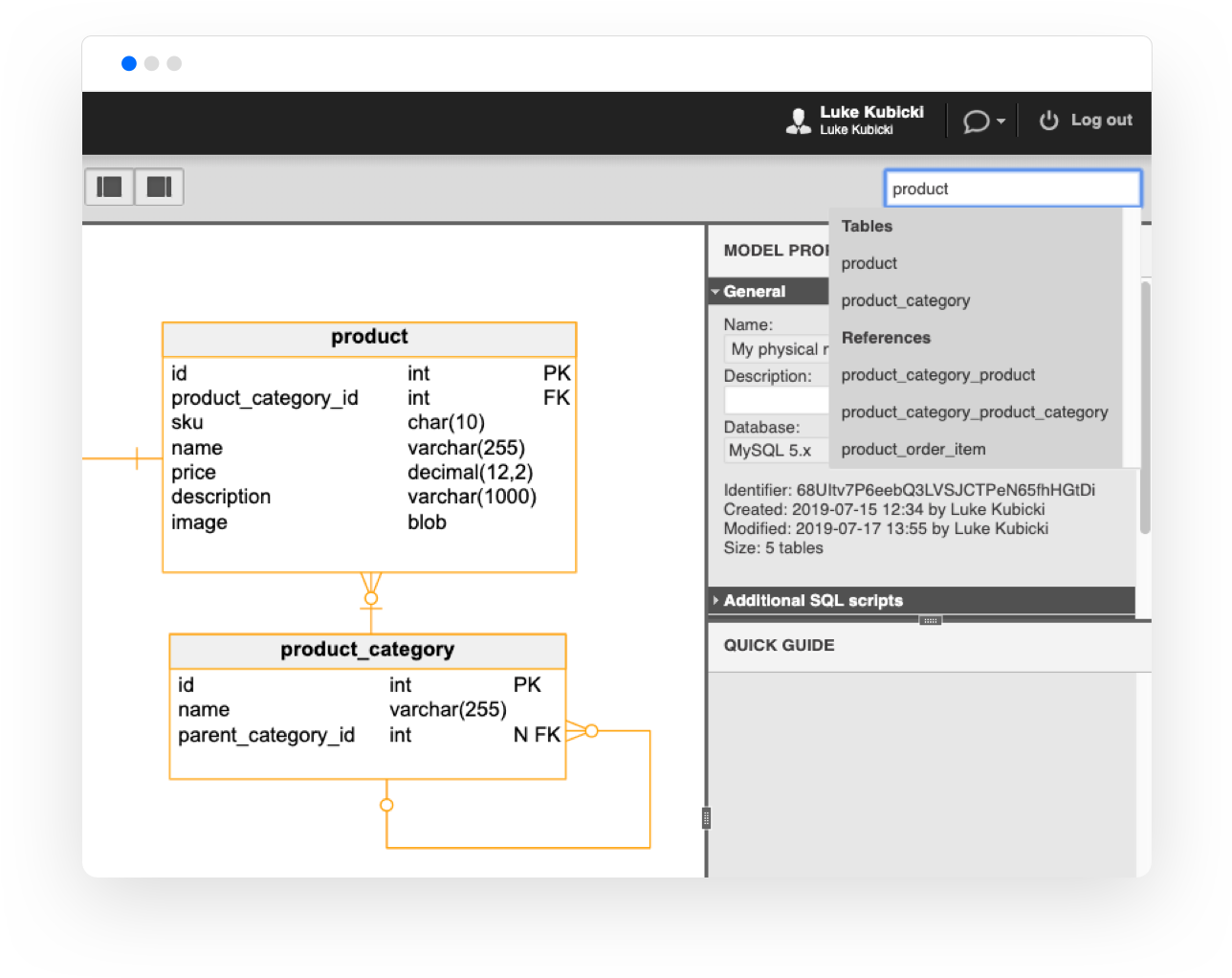Click the 'N FK' marker on parent_category_id
Screen dimensions: 1232x978
click(537, 735)
